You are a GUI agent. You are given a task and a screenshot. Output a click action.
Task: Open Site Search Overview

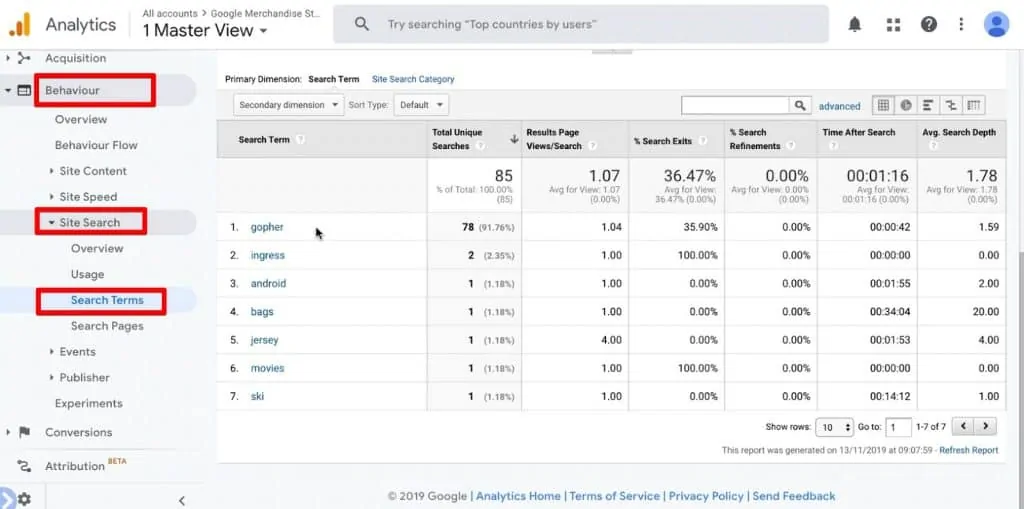pos(97,248)
